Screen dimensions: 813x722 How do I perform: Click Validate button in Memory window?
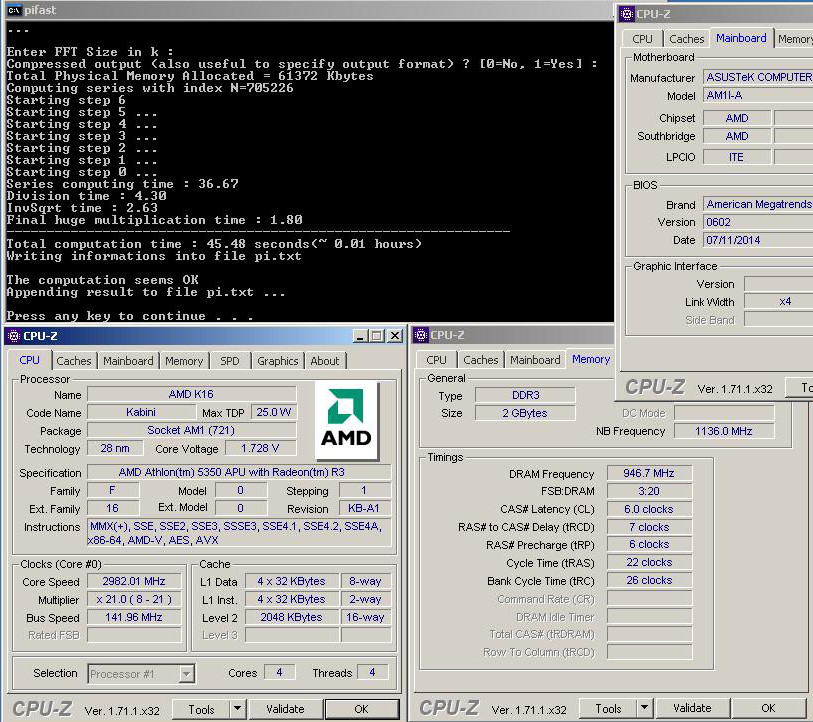692,707
